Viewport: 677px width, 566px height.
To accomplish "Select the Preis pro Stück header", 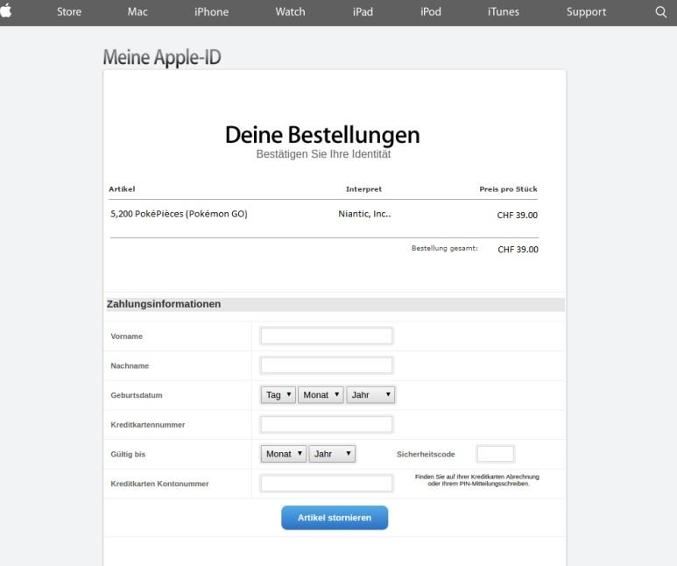I will (x=508, y=189).
